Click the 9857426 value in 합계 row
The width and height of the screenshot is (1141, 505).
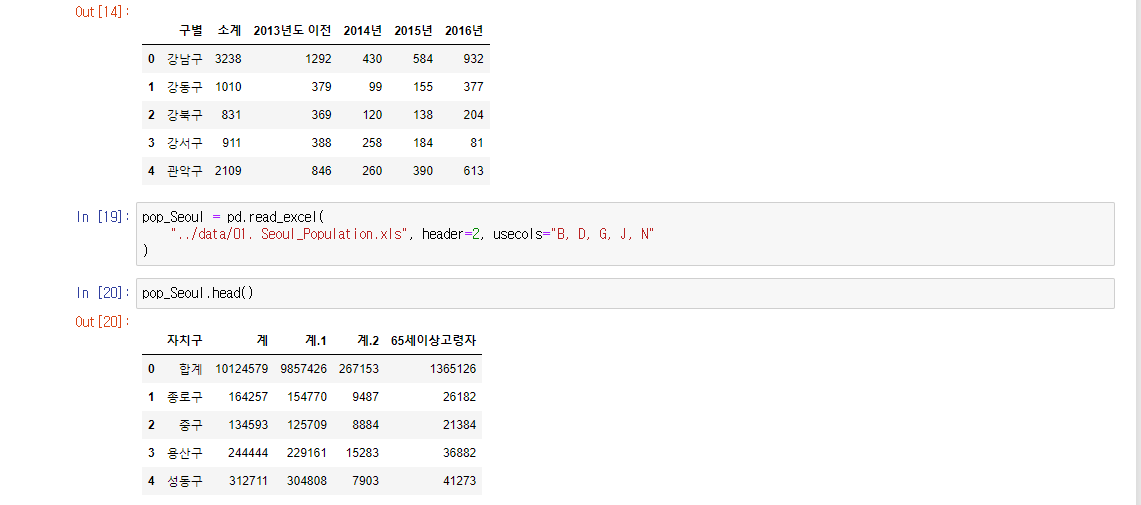[303, 369]
